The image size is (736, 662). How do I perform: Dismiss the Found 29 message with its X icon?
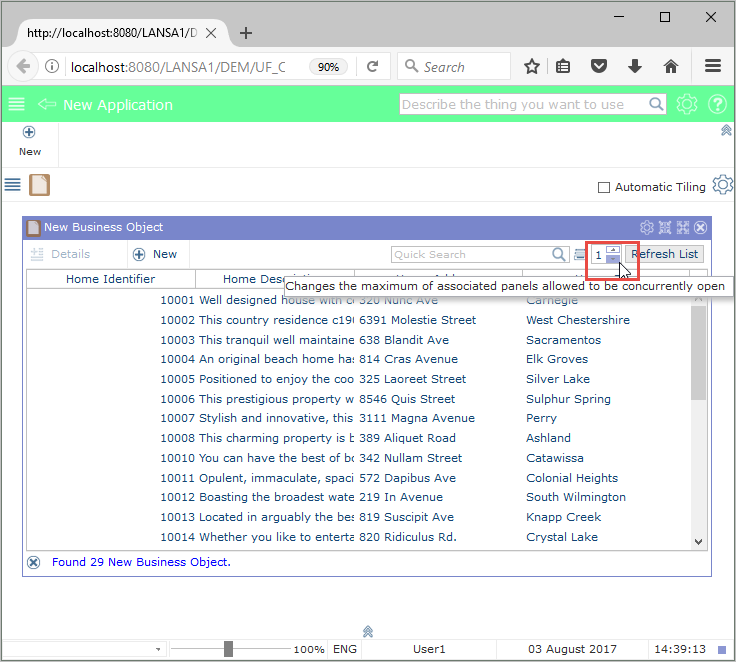click(33, 562)
